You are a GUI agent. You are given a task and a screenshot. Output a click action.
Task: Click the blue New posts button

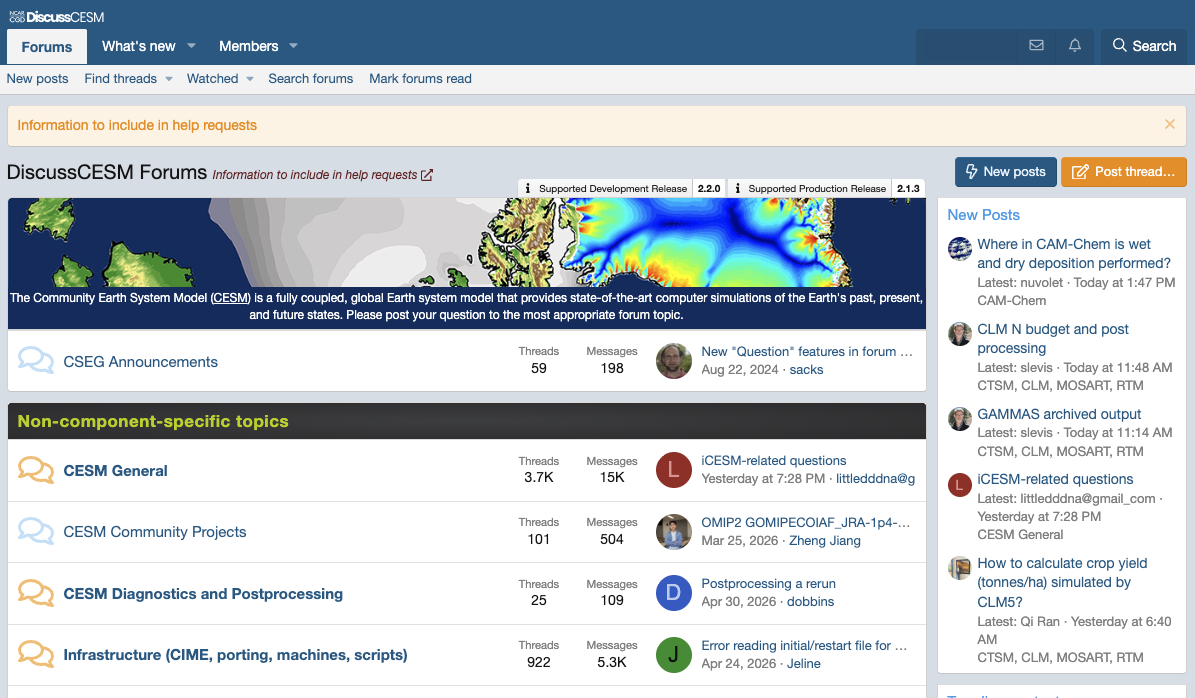click(x=1005, y=171)
